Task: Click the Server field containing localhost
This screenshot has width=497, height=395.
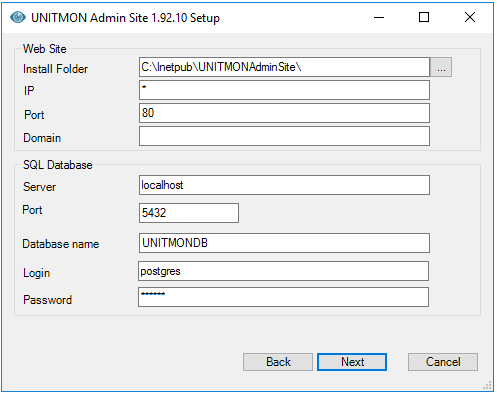Action: click(x=284, y=185)
